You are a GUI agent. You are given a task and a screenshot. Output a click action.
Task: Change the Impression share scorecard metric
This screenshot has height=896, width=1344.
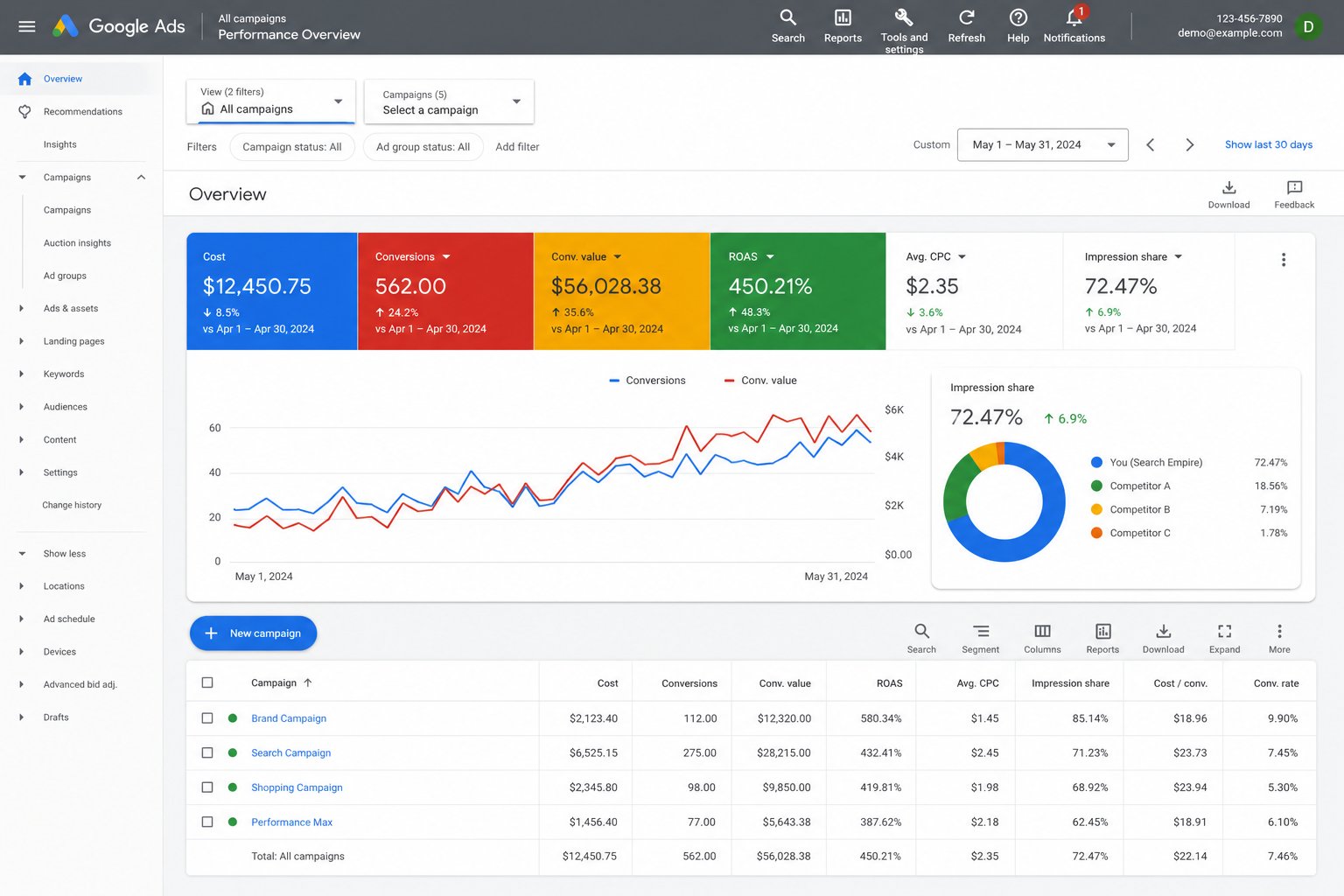[1178, 257]
